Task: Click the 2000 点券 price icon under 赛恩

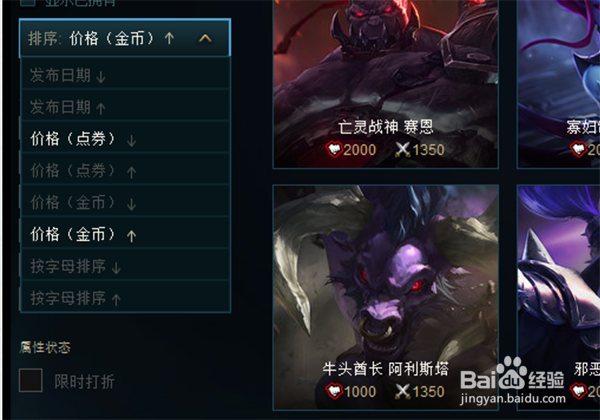Action: click(334, 149)
